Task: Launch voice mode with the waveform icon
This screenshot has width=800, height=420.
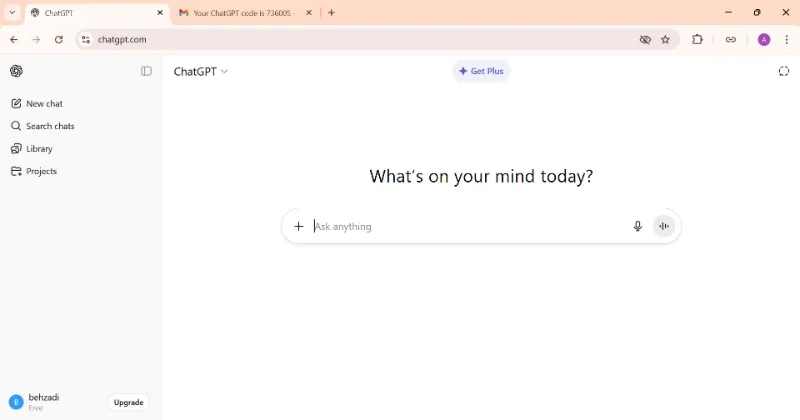Action: pyautogui.click(x=664, y=226)
